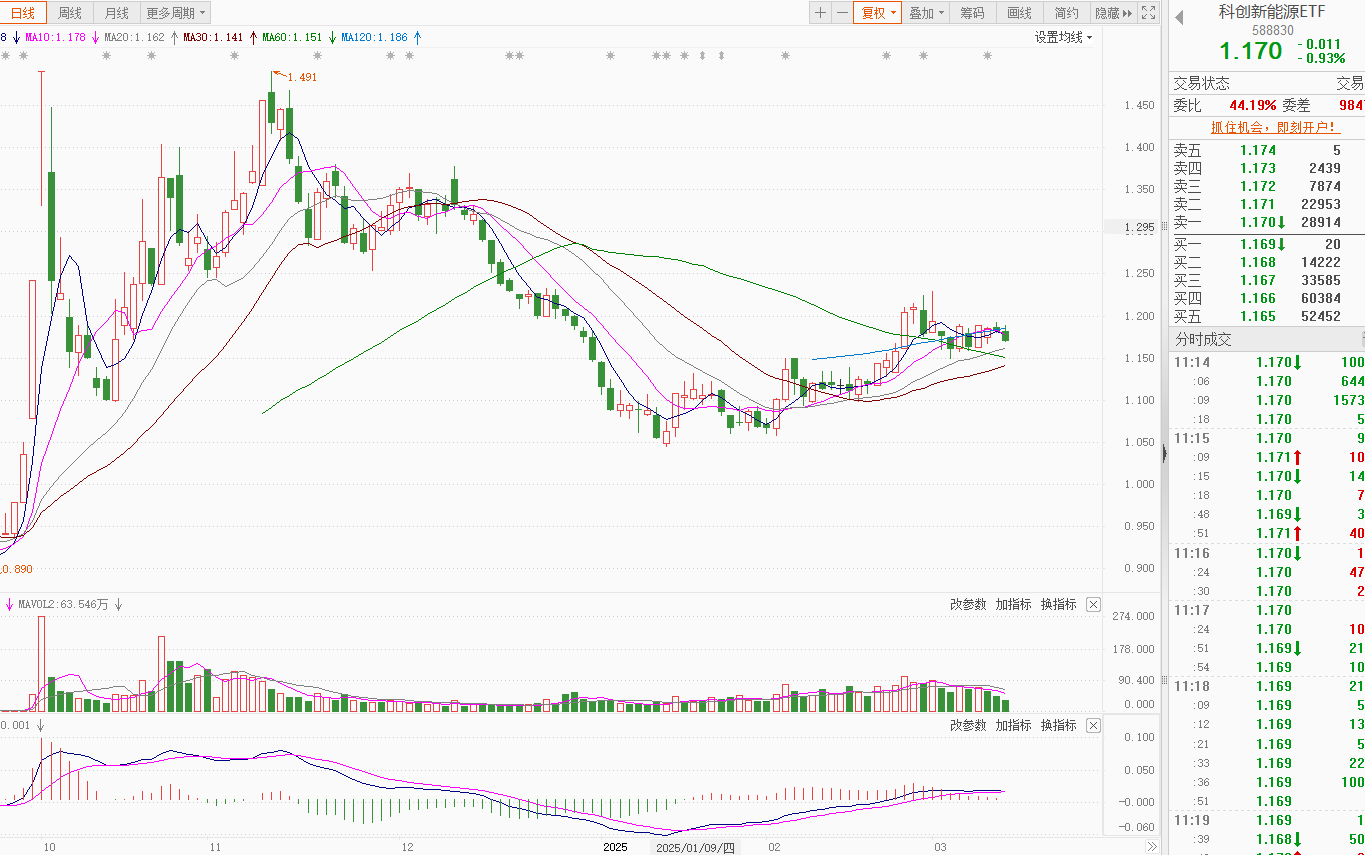Click the MA120:1.186 indicator label

click(374, 37)
